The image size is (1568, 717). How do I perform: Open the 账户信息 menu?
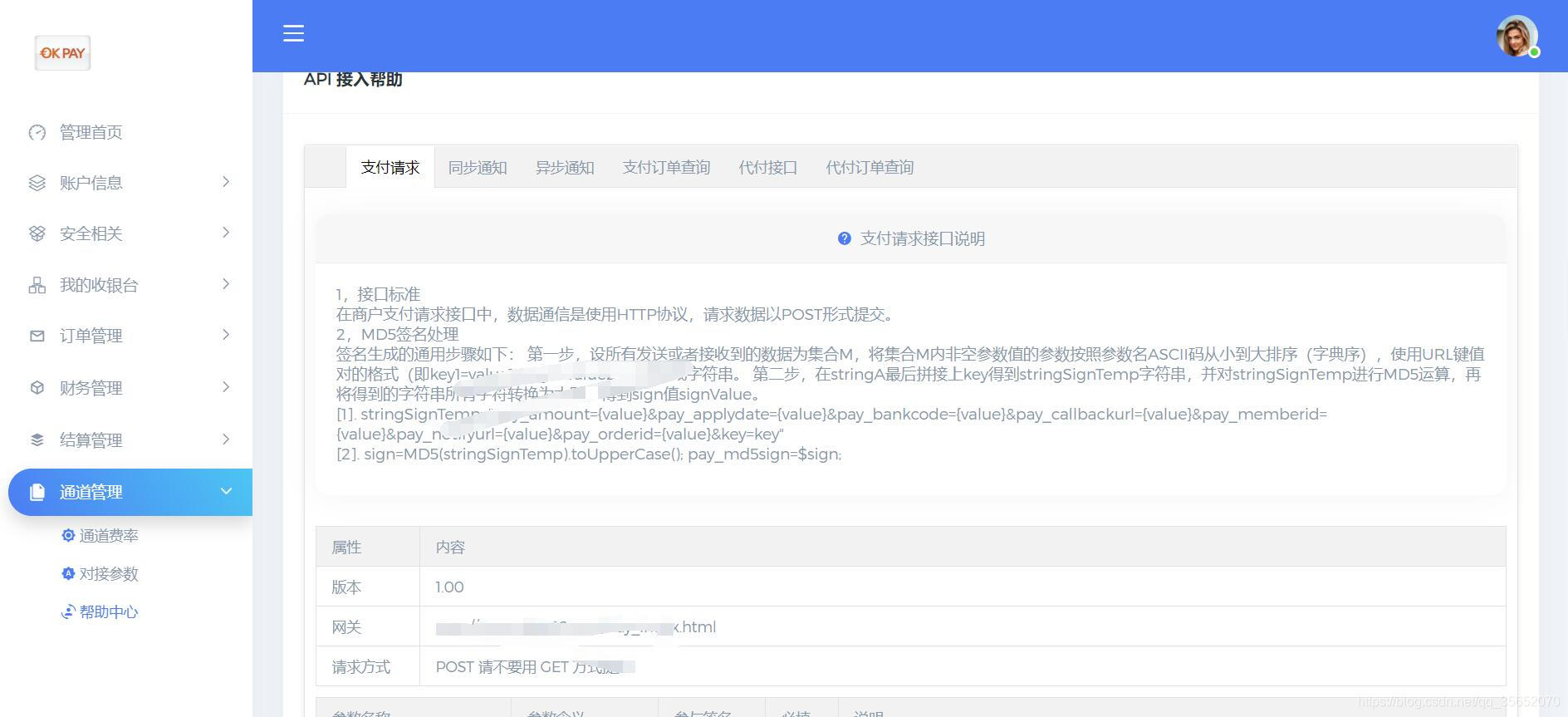[91, 183]
